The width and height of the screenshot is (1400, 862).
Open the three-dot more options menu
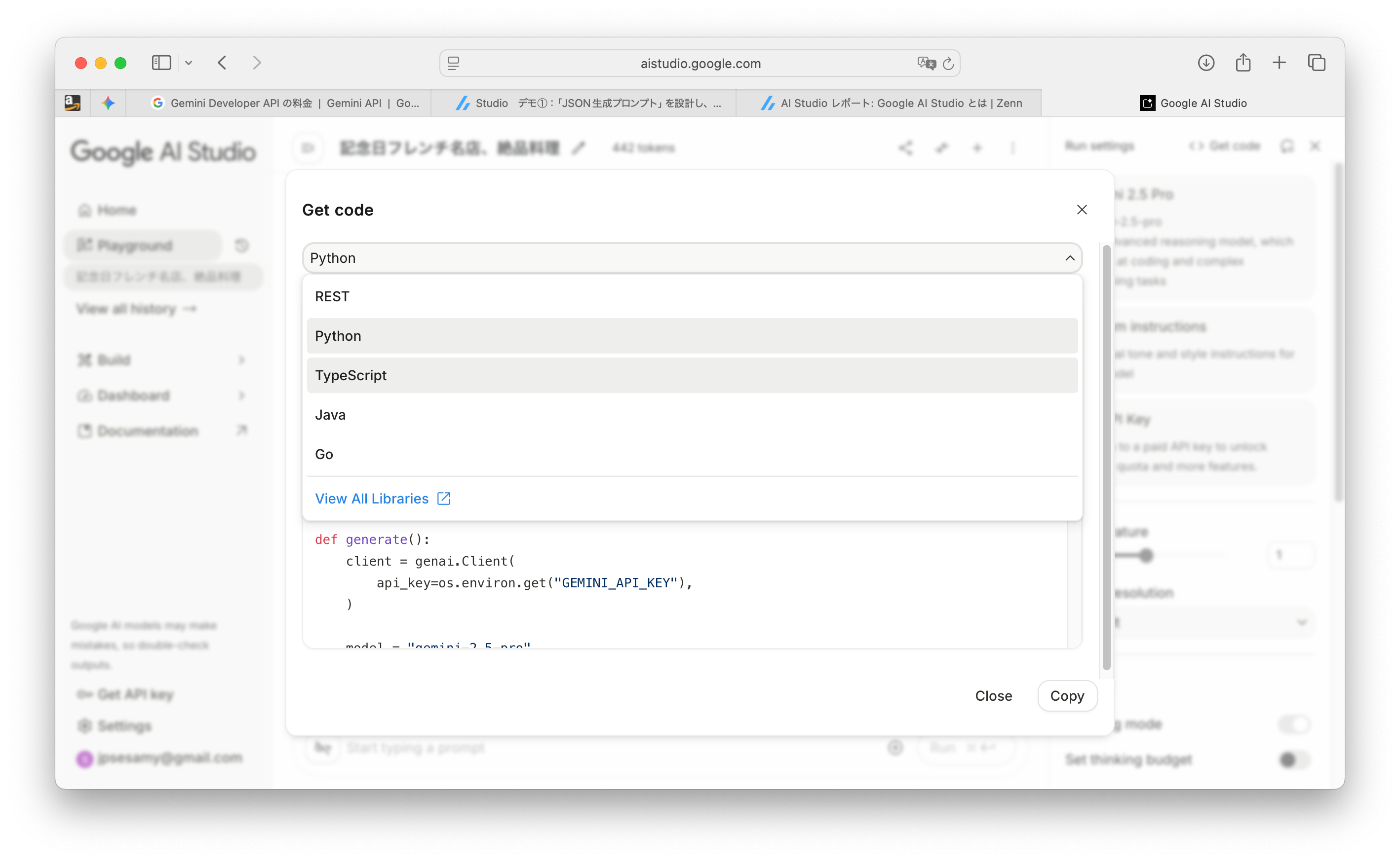[x=1013, y=148]
